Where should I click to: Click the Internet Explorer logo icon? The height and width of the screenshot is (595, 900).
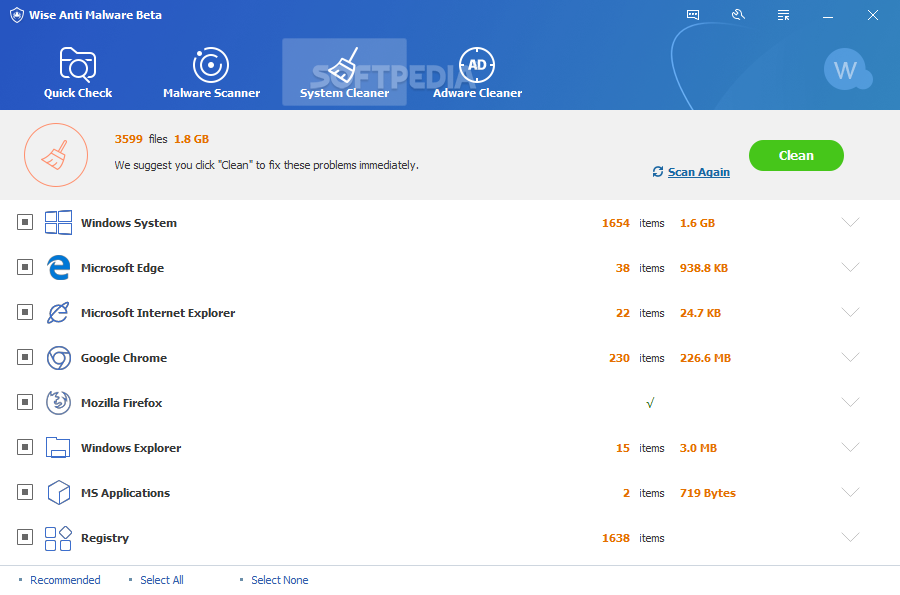(x=59, y=313)
